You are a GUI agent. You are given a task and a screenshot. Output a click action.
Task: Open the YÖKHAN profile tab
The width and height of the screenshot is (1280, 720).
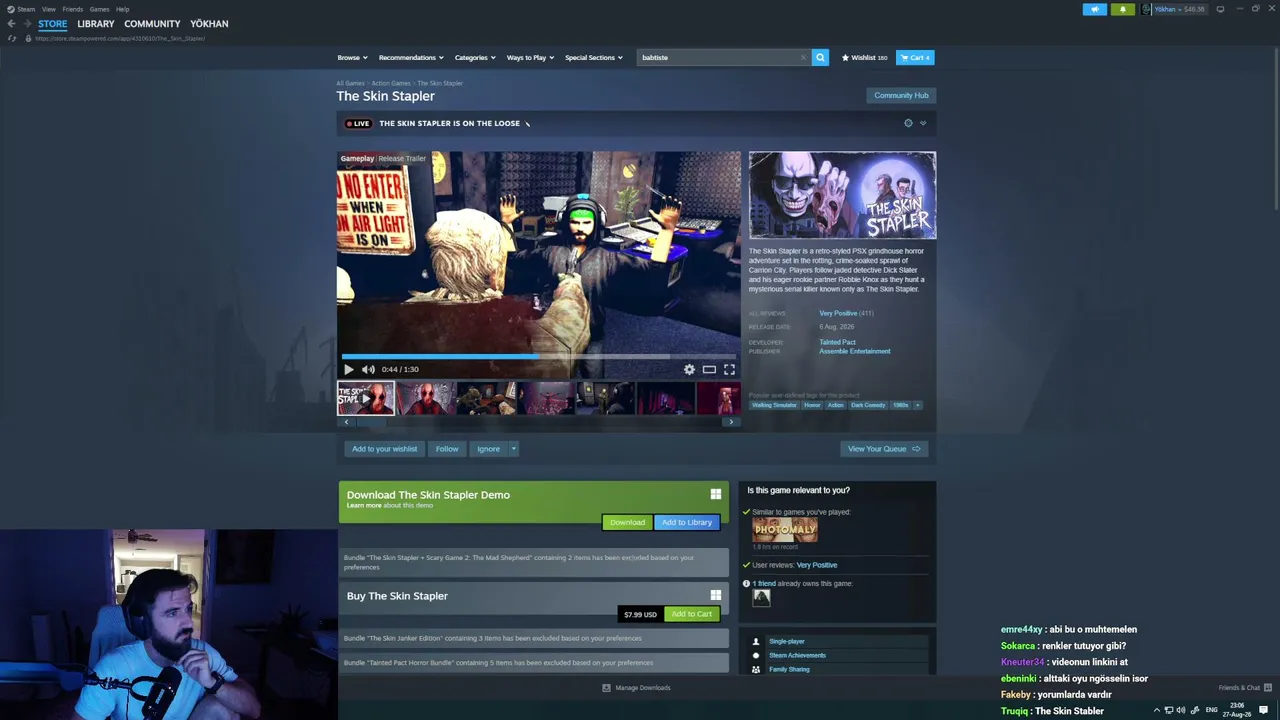[x=209, y=24]
